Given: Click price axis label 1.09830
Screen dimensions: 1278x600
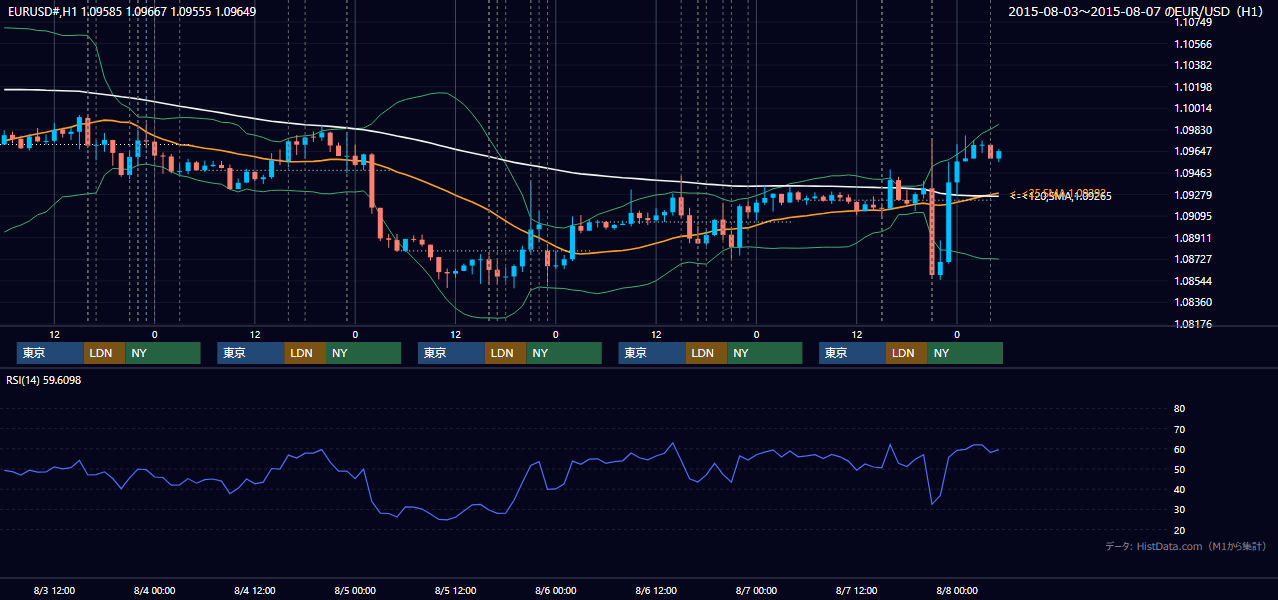Looking at the screenshot, I should point(1193,130).
